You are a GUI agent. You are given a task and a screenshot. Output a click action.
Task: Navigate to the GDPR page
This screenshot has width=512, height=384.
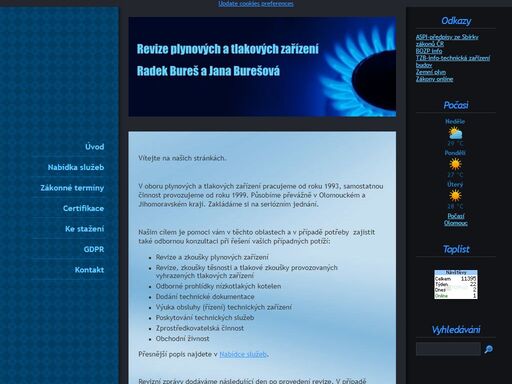94,249
